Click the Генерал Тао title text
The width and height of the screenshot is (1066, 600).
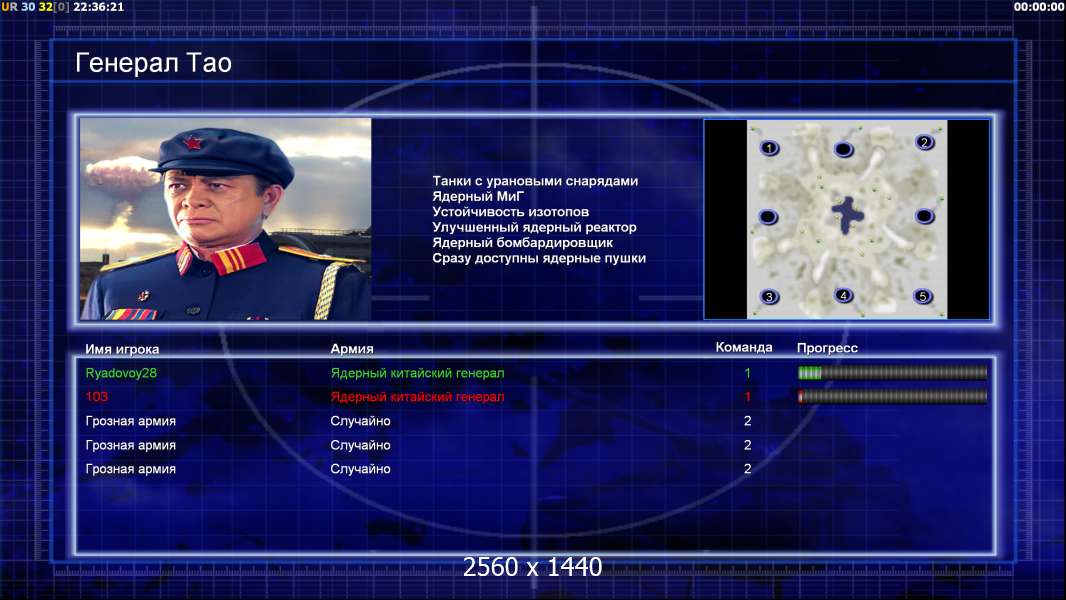point(154,63)
